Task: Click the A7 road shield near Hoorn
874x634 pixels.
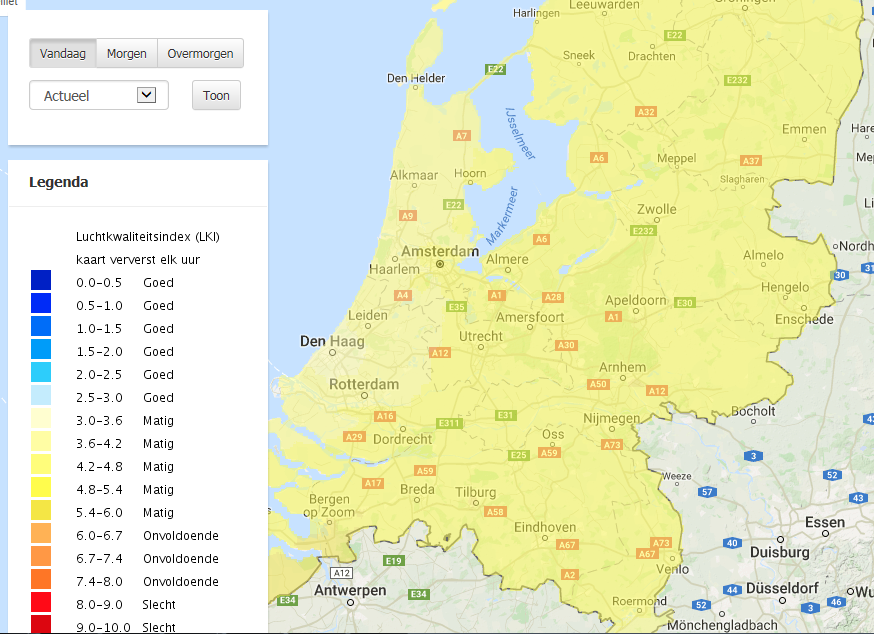Action: coord(461,135)
